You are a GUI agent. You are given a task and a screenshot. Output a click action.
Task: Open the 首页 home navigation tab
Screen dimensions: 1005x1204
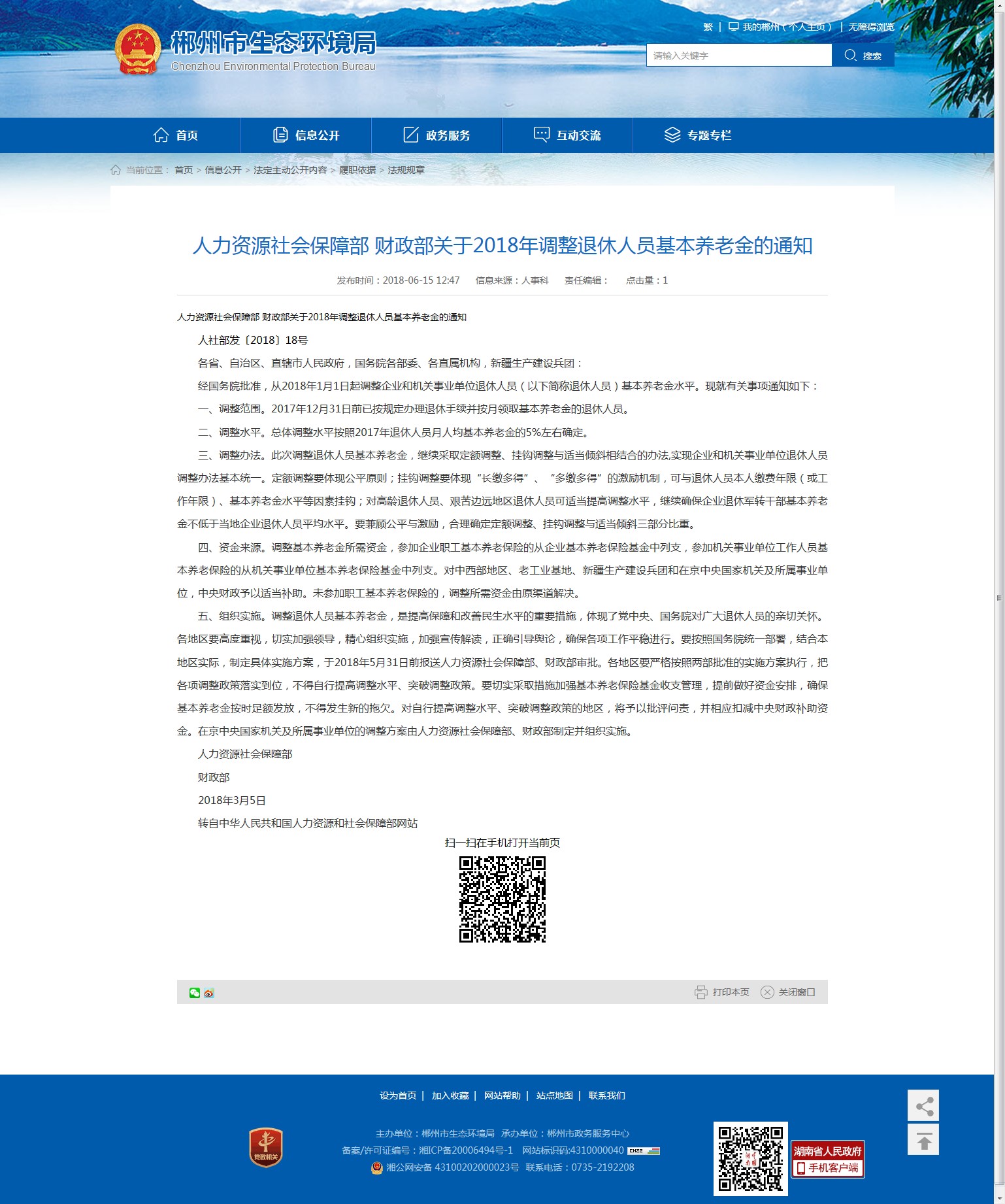coord(175,135)
